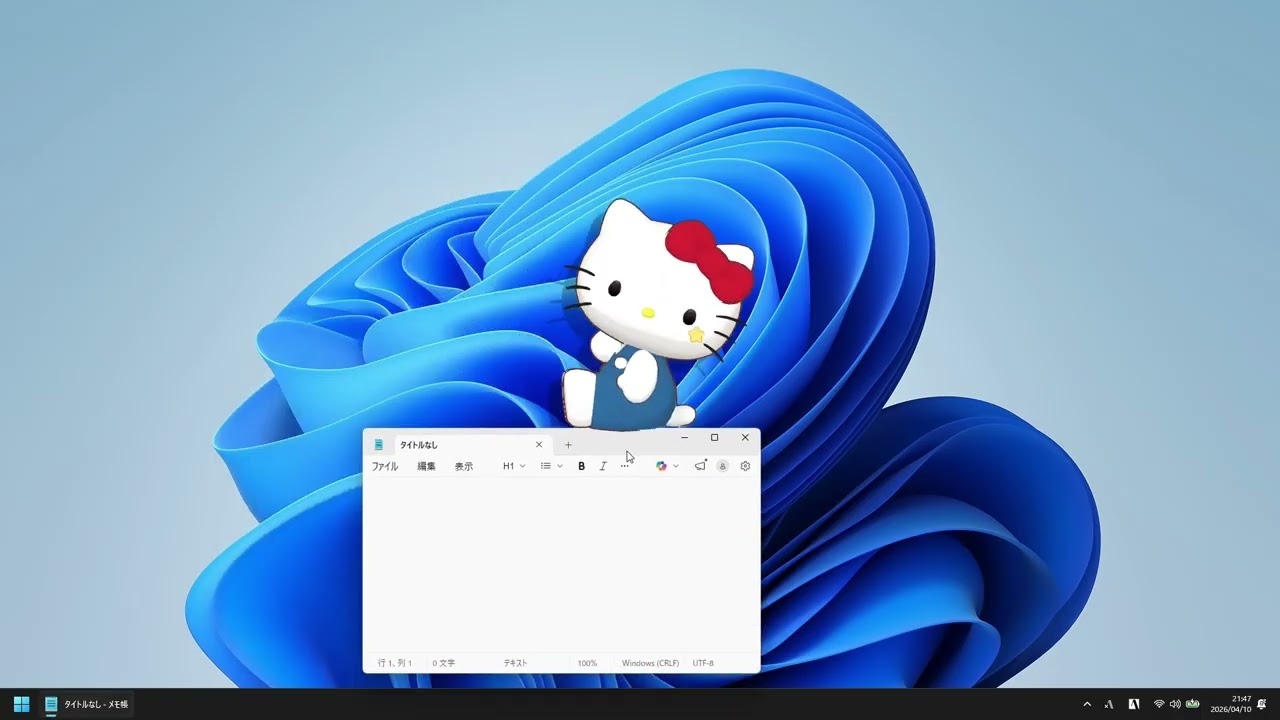Open the 100% zoom status
The height and width of the screenshot is (720, 1280).
coord(587,663)
